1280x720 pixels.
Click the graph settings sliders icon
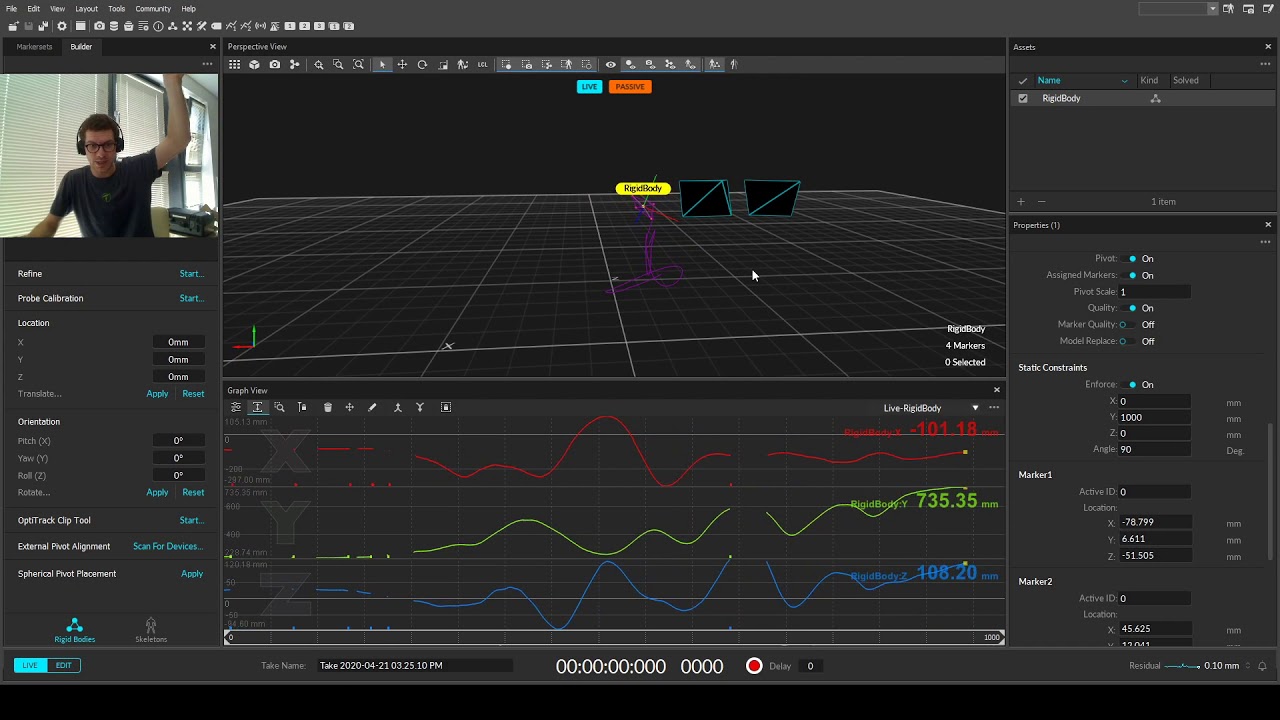tap(236, 407)
